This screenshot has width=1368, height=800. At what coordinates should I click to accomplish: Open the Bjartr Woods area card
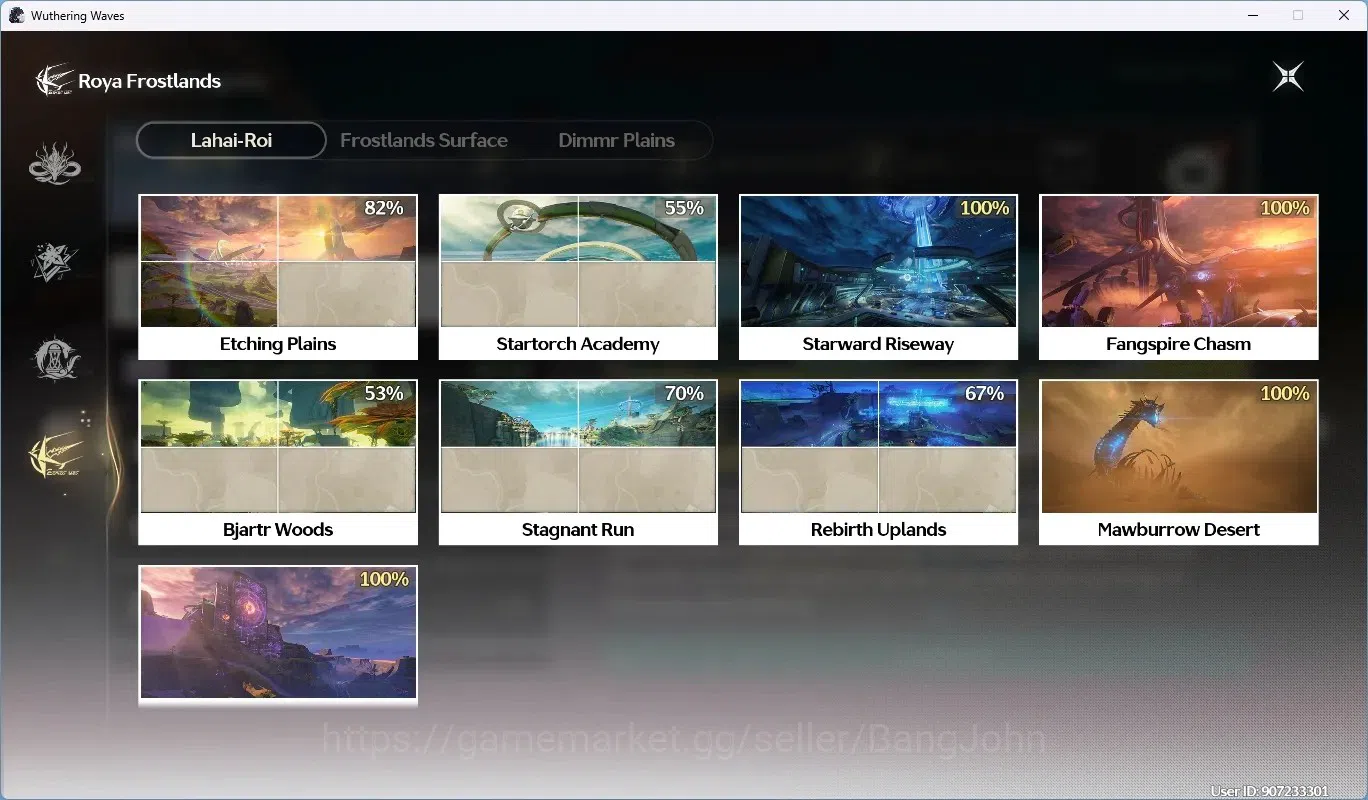coord(278,462)
